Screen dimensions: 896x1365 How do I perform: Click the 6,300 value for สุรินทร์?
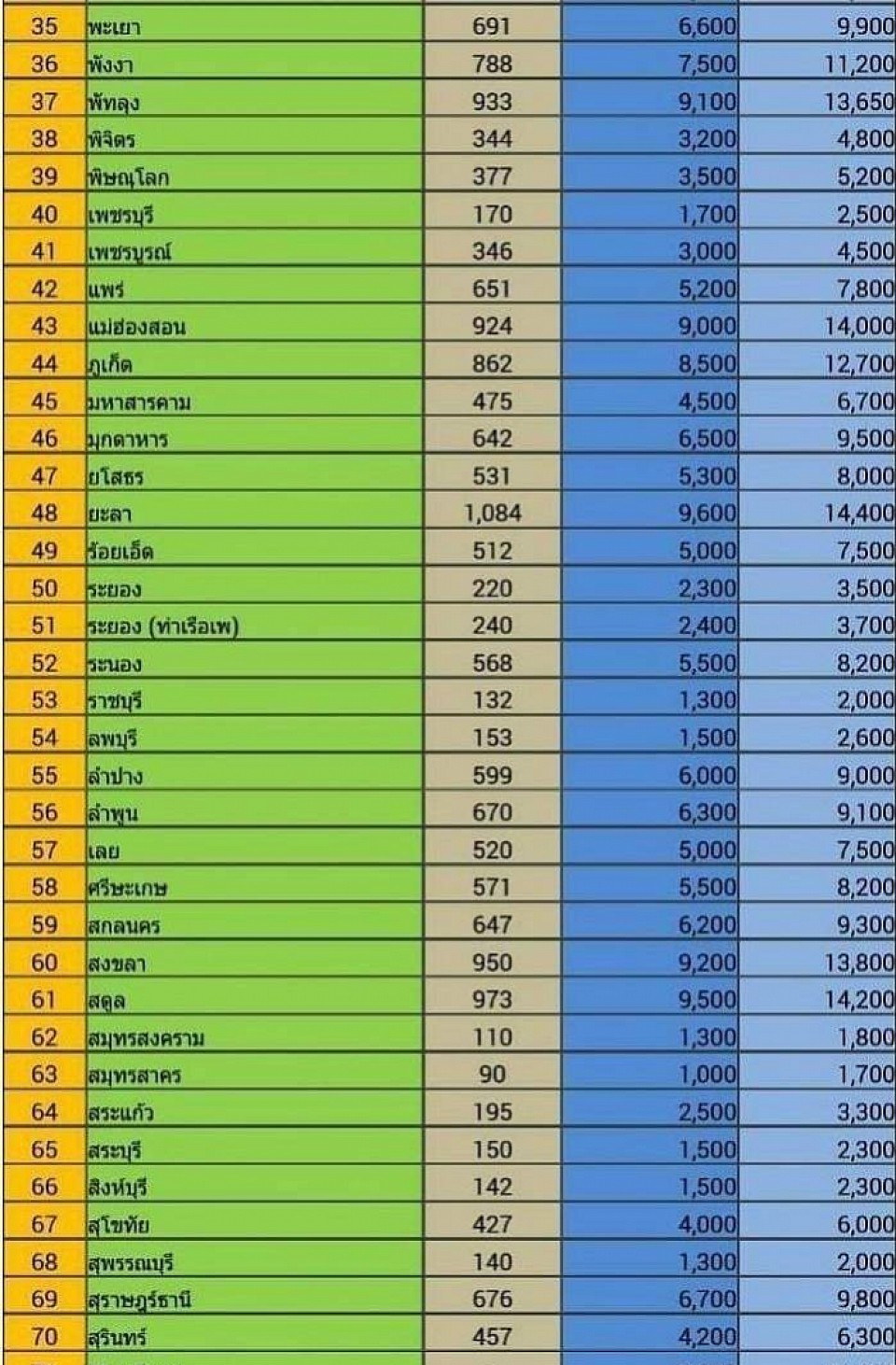818,1337
